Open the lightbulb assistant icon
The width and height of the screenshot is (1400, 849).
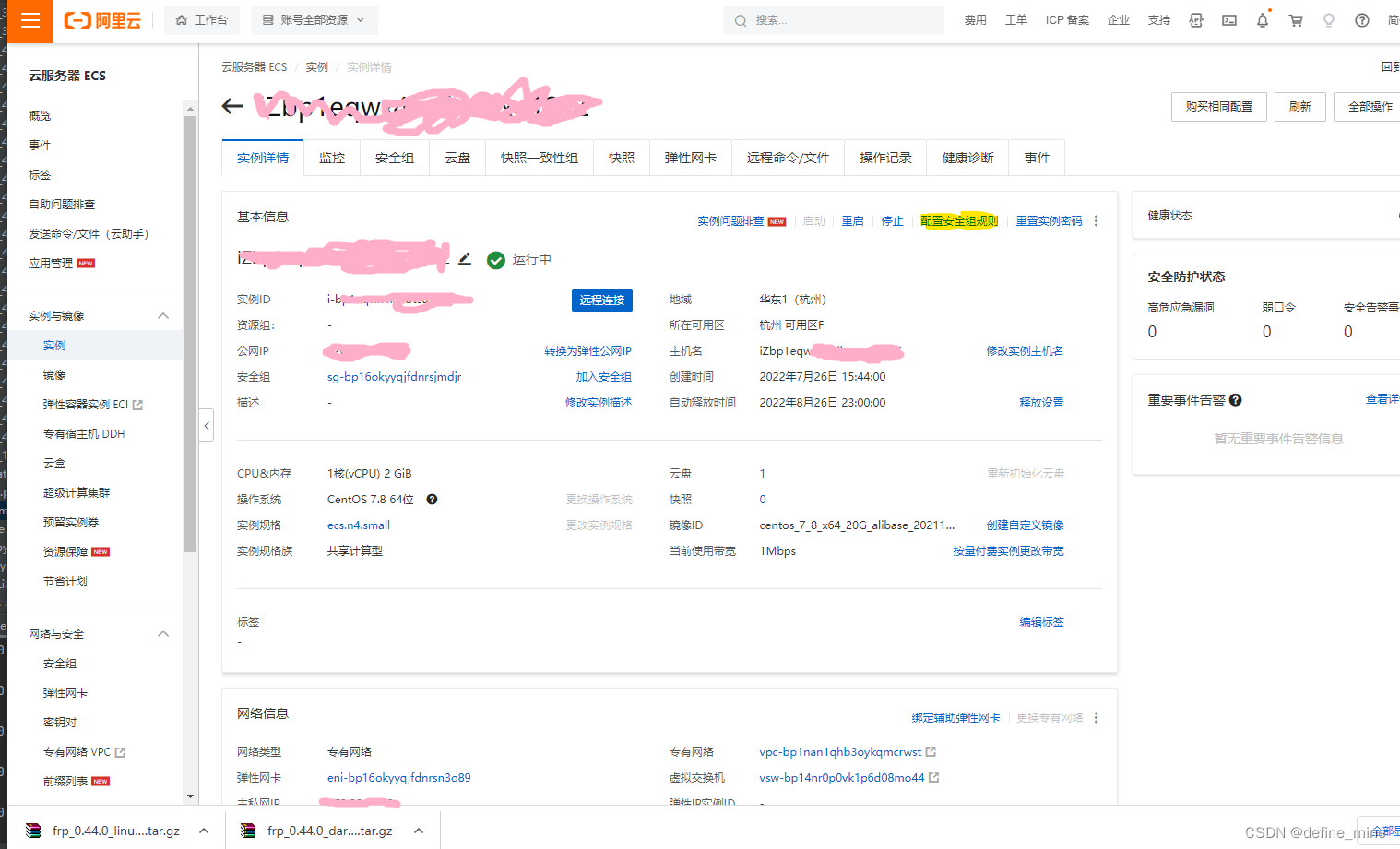pos(1328,19)
